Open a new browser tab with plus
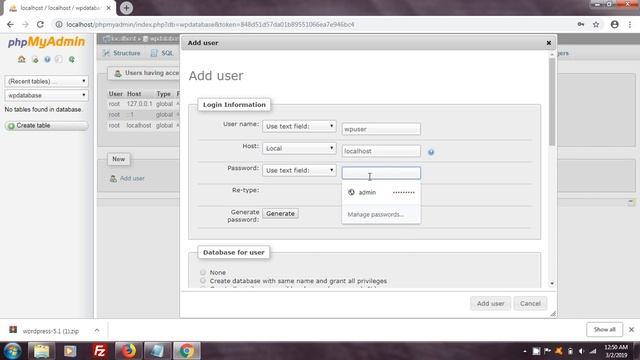The image size is (640, 360). coord(126,8)
